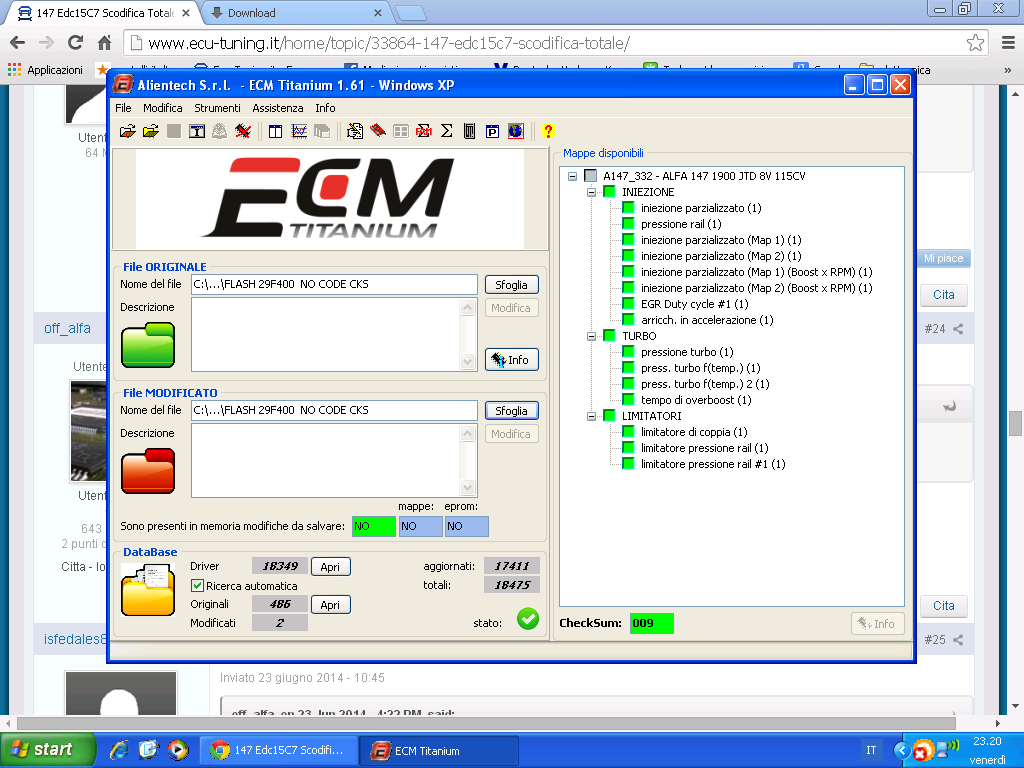This screenshot has width=1024, height=768.
Task: Open the Strumenti menu
Action: 217,108
